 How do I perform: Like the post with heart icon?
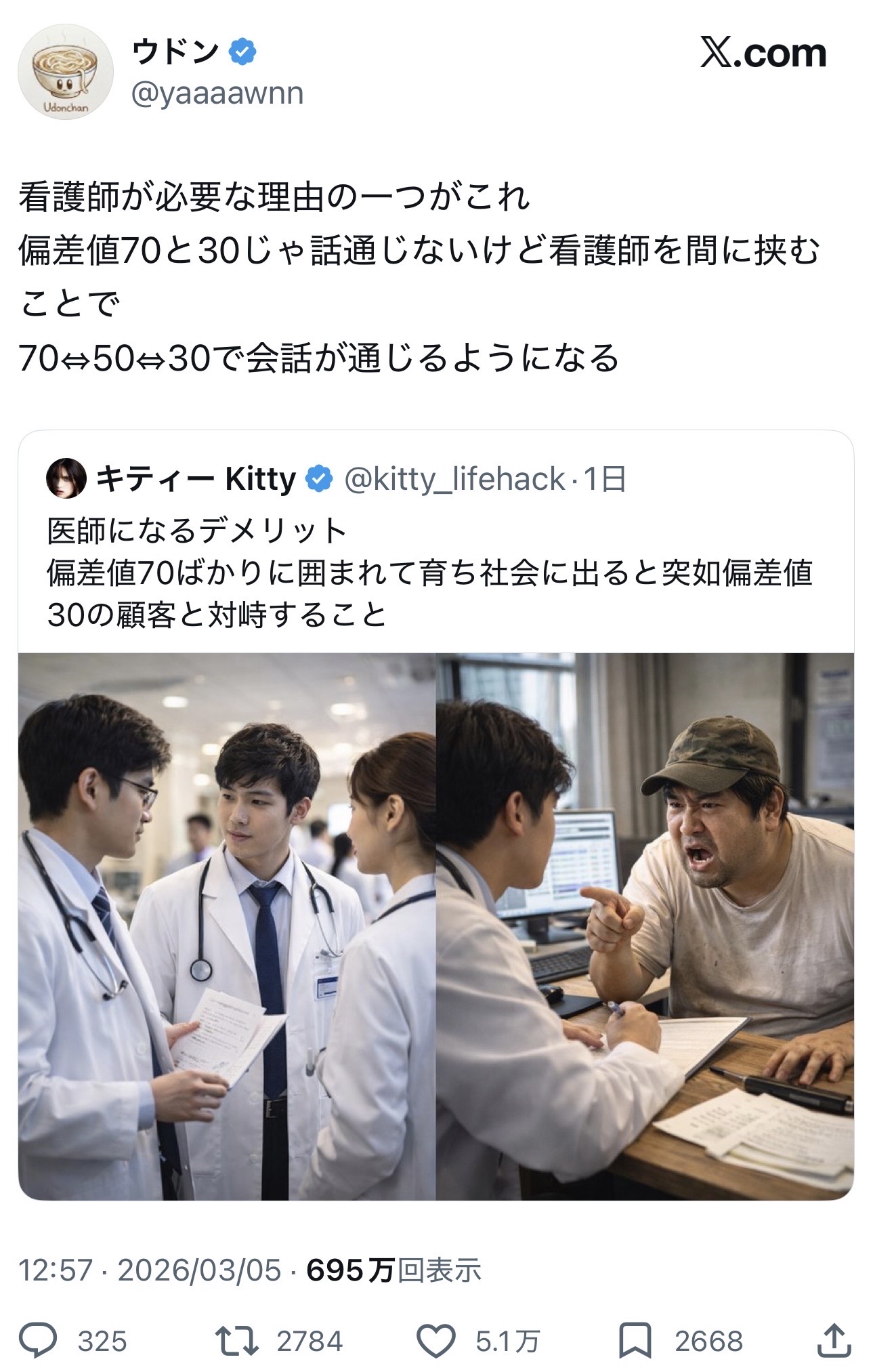tap(435, 1341)
